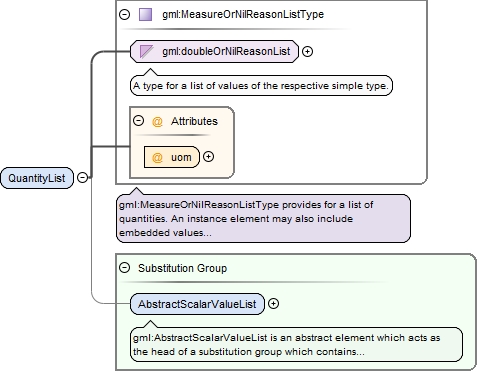Click the gml:MeasureOrNilReasonListType title text
Image resolution: width=478 pixels, height=372 pixels.
click(243, 14)
